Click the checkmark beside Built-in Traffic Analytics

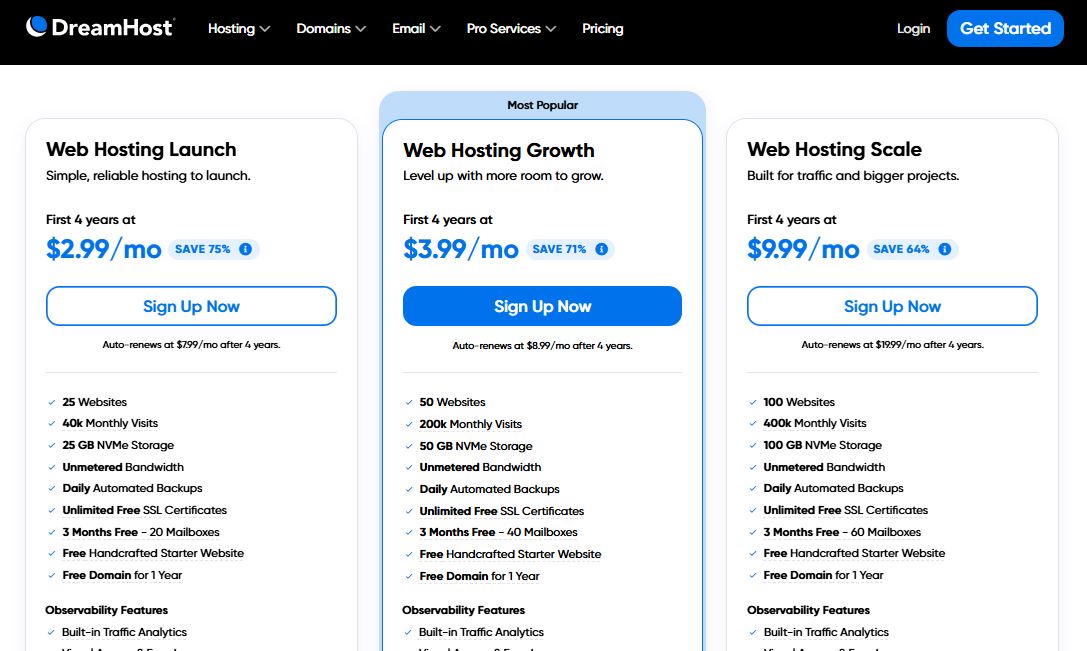coord(53,632)
